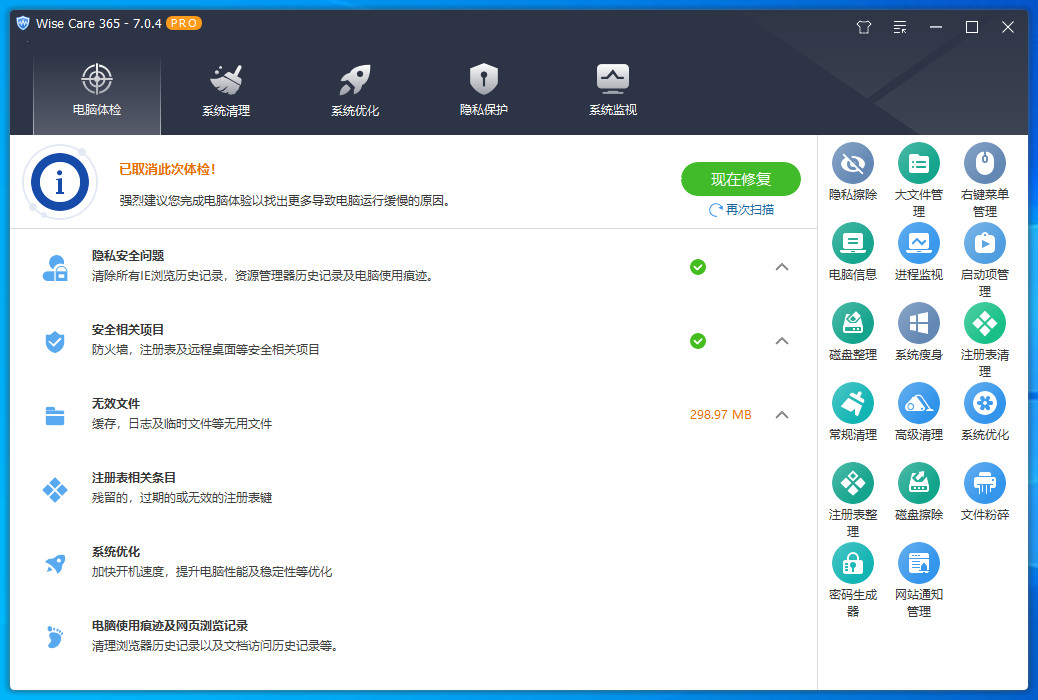Switch to the 电脑体检 tab

point(97,93)
